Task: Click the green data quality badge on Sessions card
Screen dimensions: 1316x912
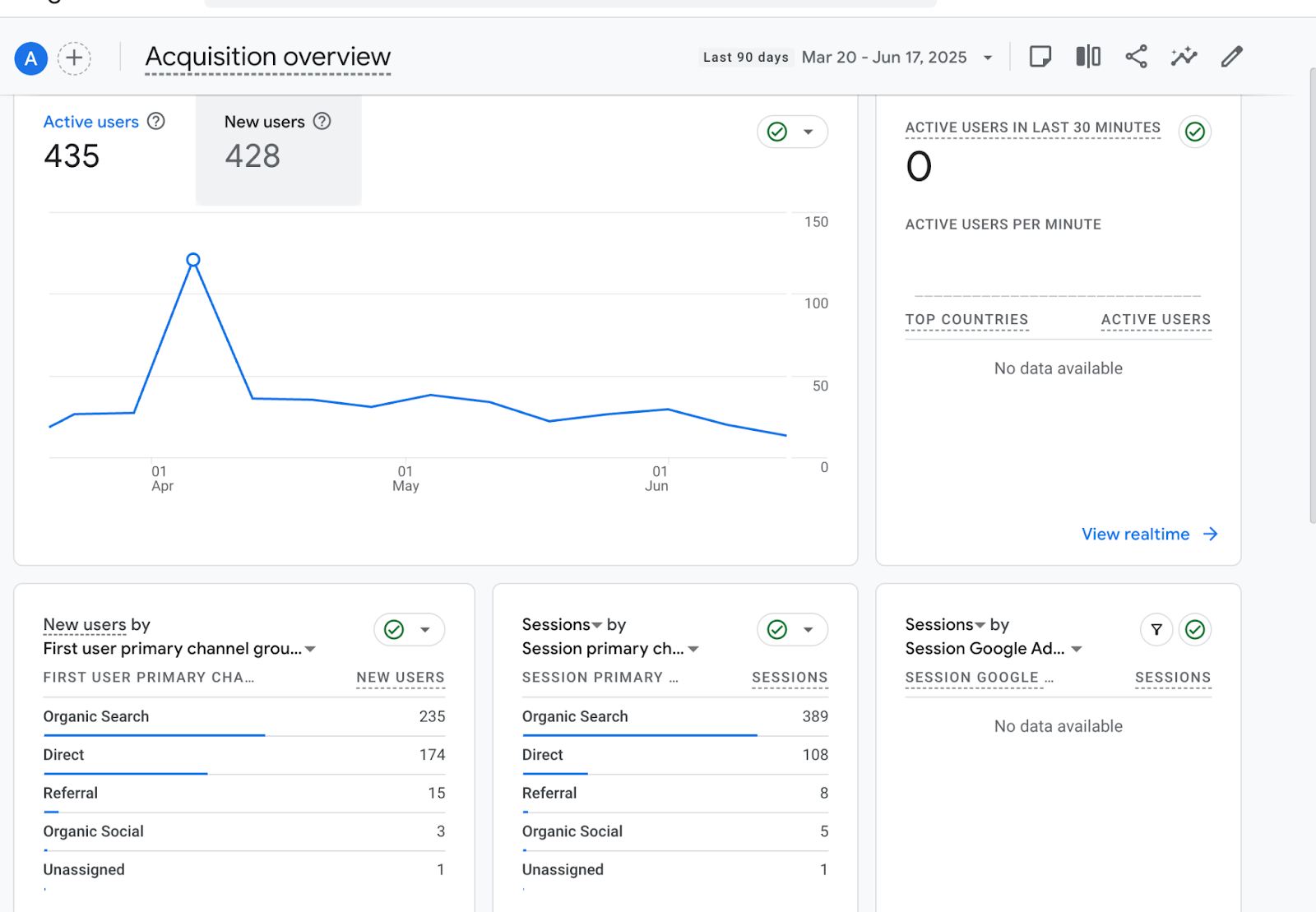Action: pyautogui.click(x=776, y=630)
